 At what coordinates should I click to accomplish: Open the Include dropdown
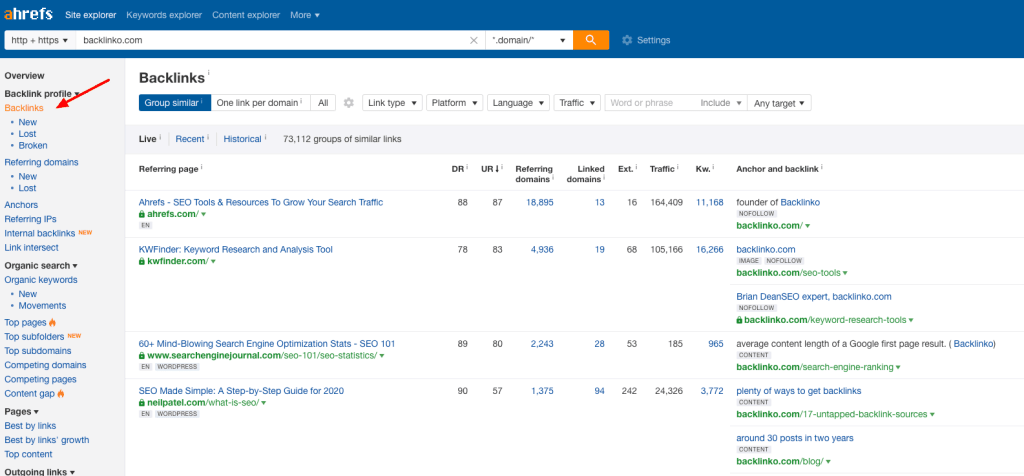tap(721, 103)
